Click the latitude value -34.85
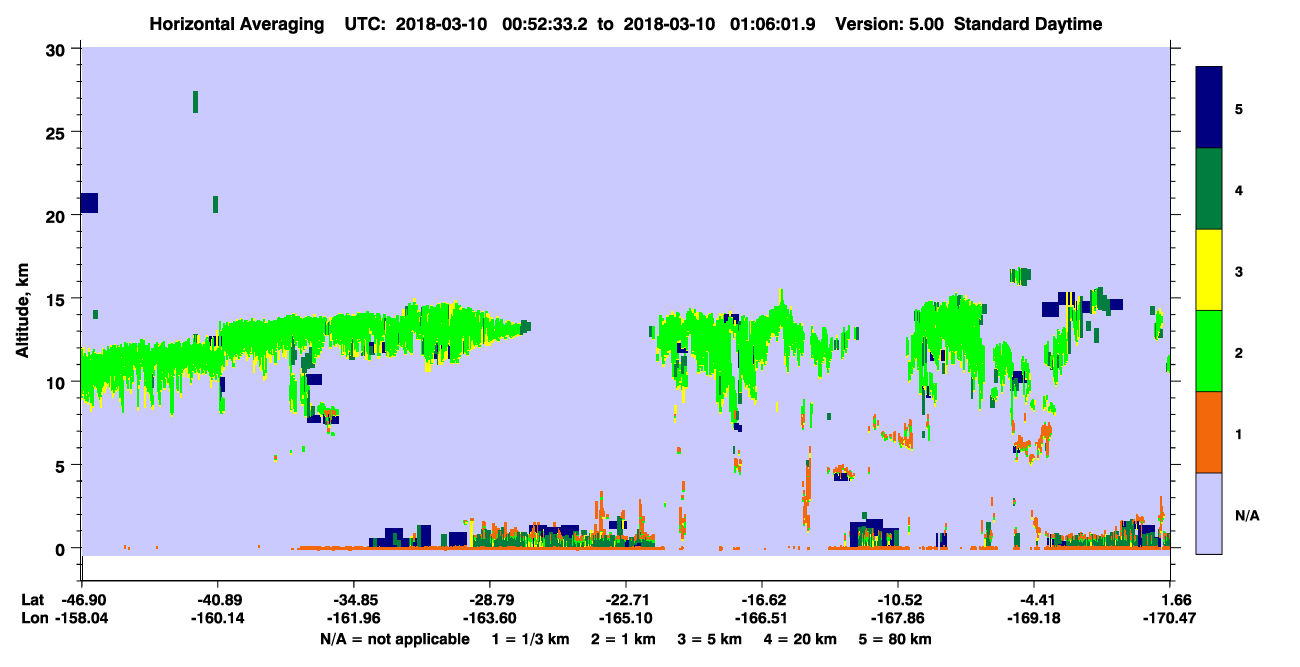 [354, 600]
